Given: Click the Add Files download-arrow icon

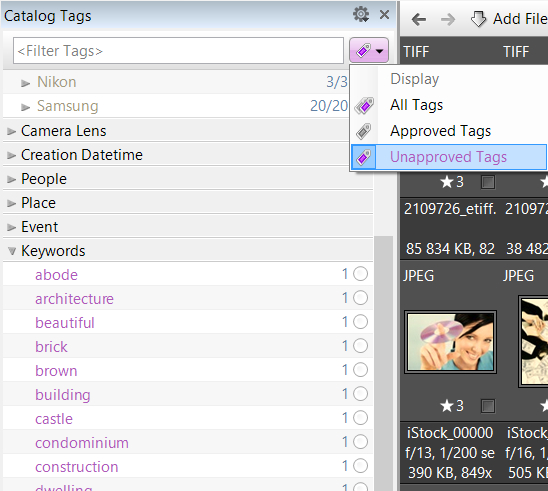Looking at the screenshot, I should click(x=478, y=19).
